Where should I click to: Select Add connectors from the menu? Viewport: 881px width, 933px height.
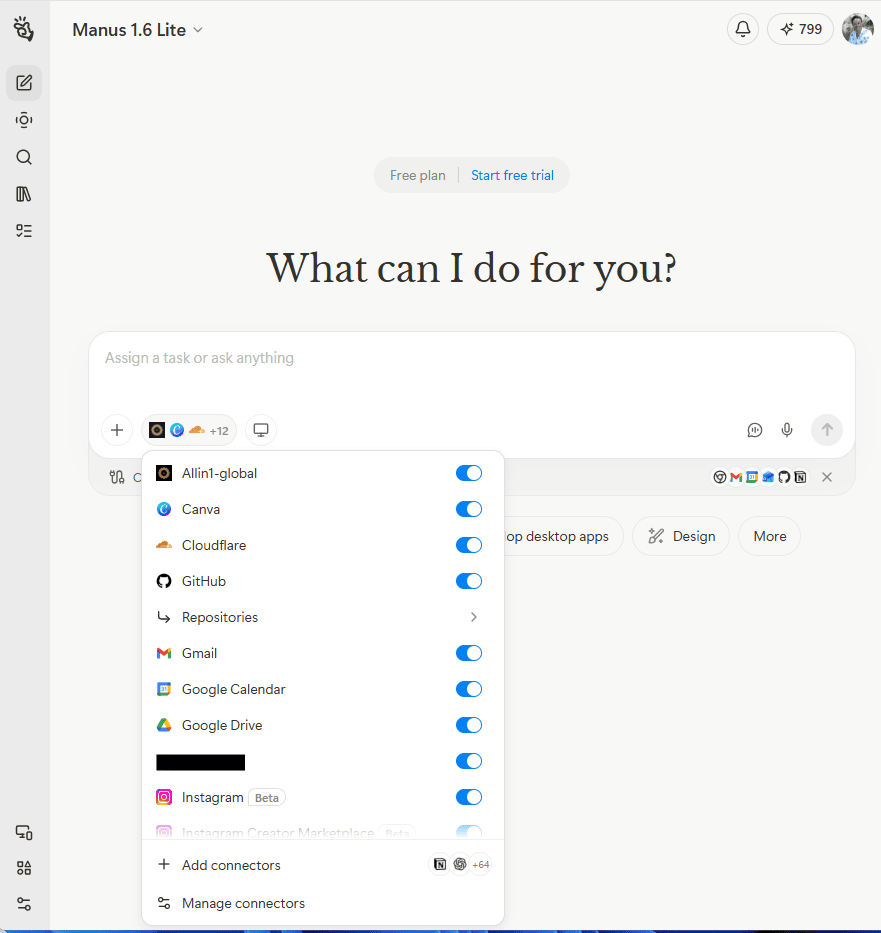[231, 865]
